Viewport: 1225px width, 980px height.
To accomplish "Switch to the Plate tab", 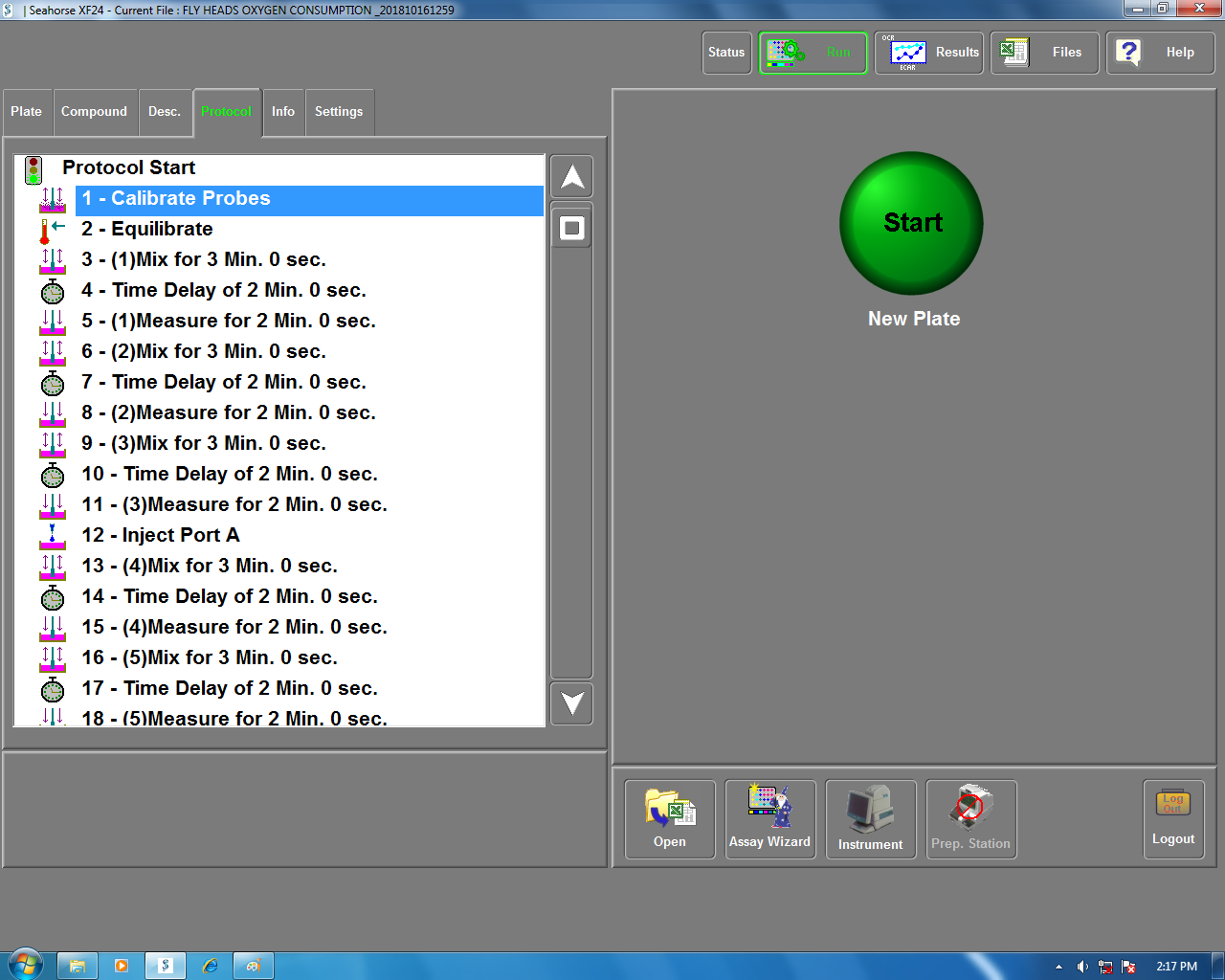I will click(x=27, y=112).
